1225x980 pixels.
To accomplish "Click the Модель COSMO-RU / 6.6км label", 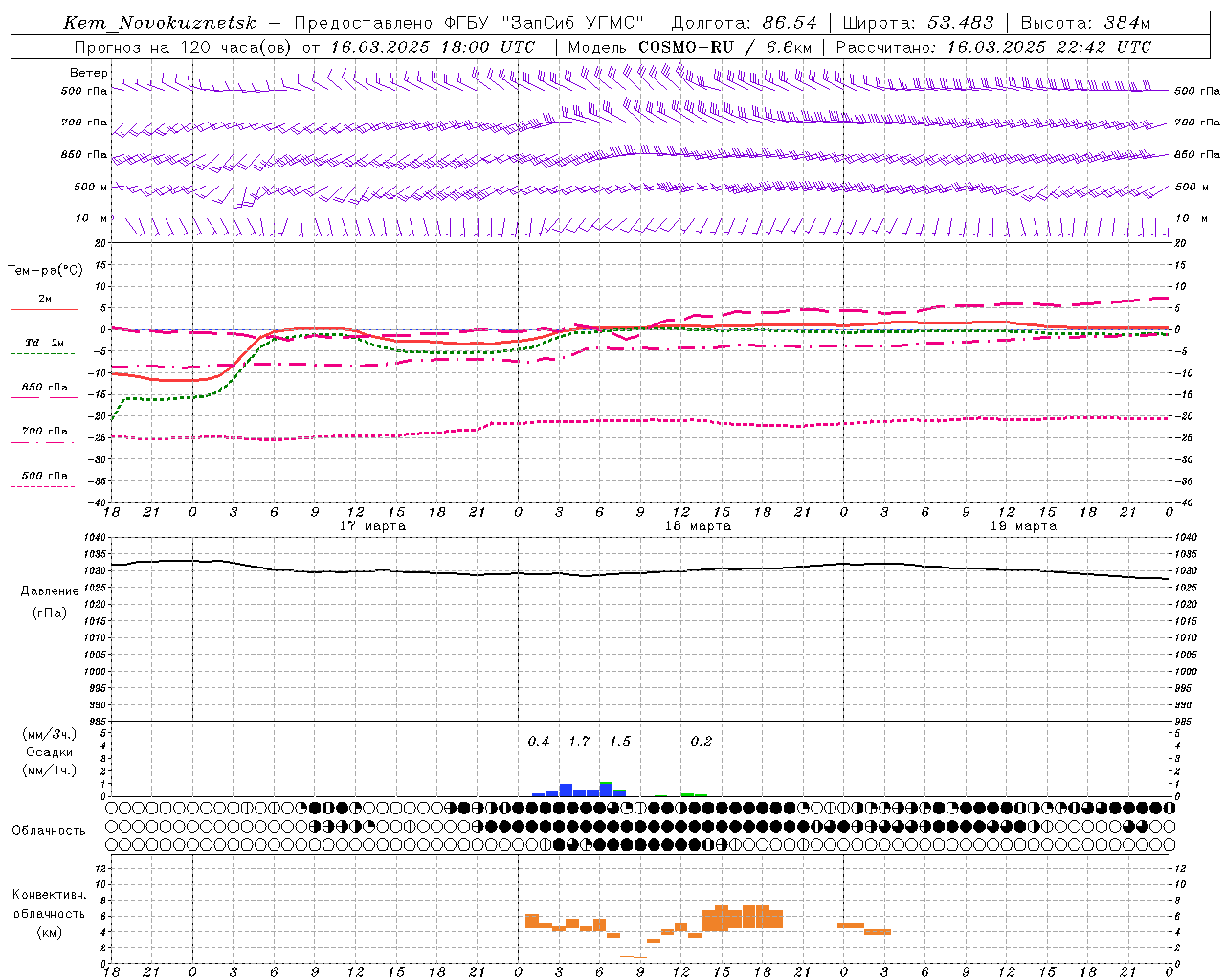I will [x=689, y=47].
